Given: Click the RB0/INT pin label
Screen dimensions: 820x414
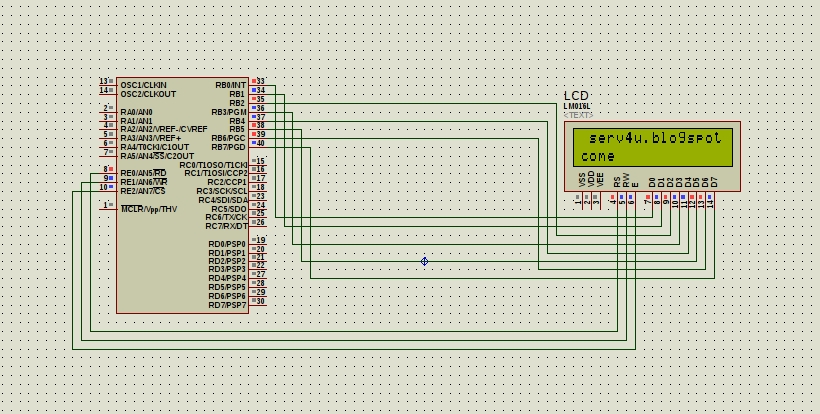Looking at the screenshot, I should 231,85.
